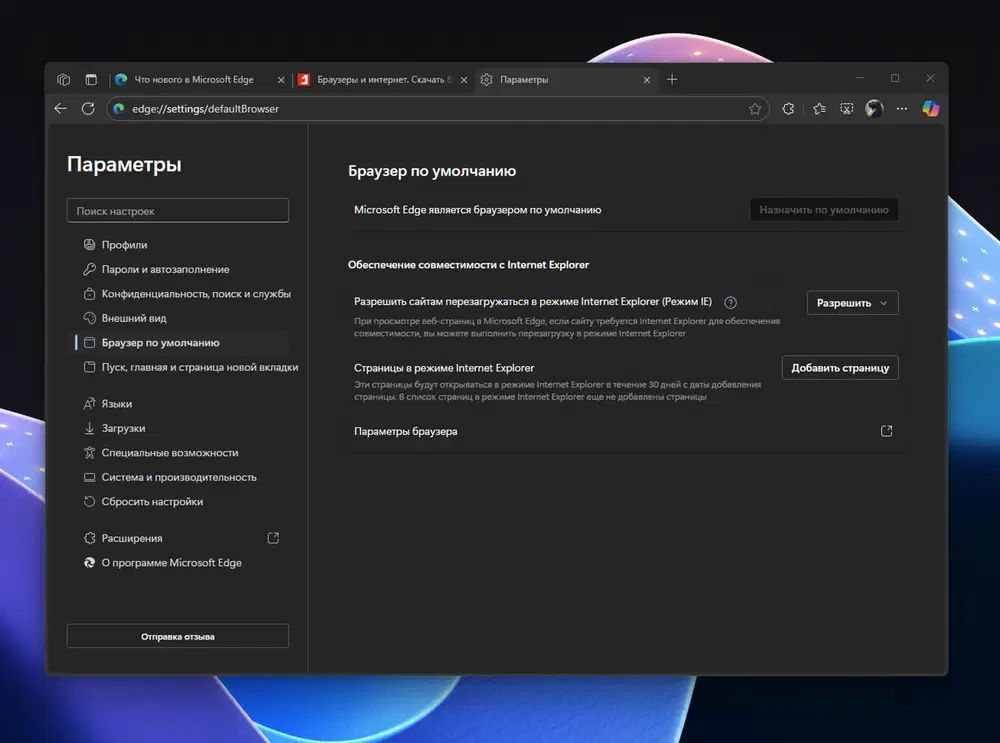Close the 'Браузеры и интернет' tab
The height and width of the screenshot is (743, 1000).
coord(464,80)
